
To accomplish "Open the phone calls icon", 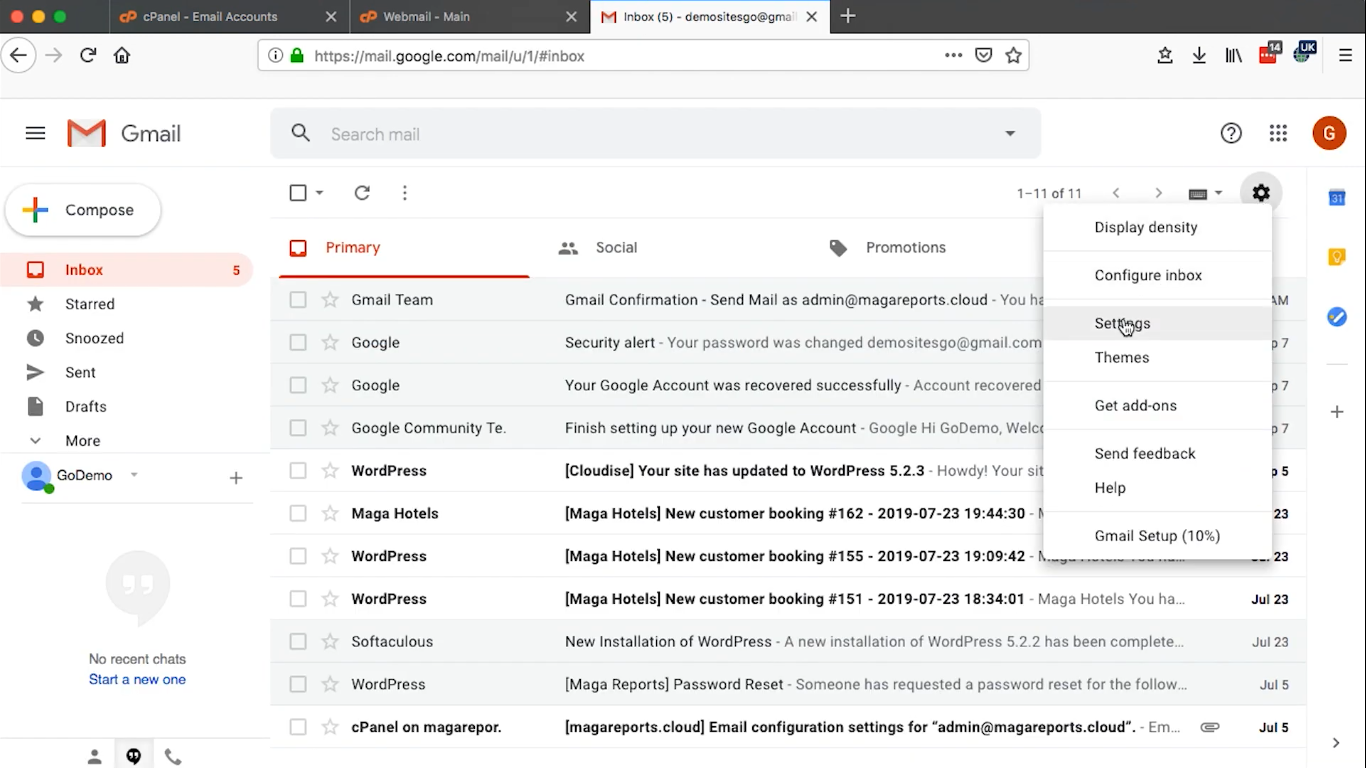I will coord(173,757).
